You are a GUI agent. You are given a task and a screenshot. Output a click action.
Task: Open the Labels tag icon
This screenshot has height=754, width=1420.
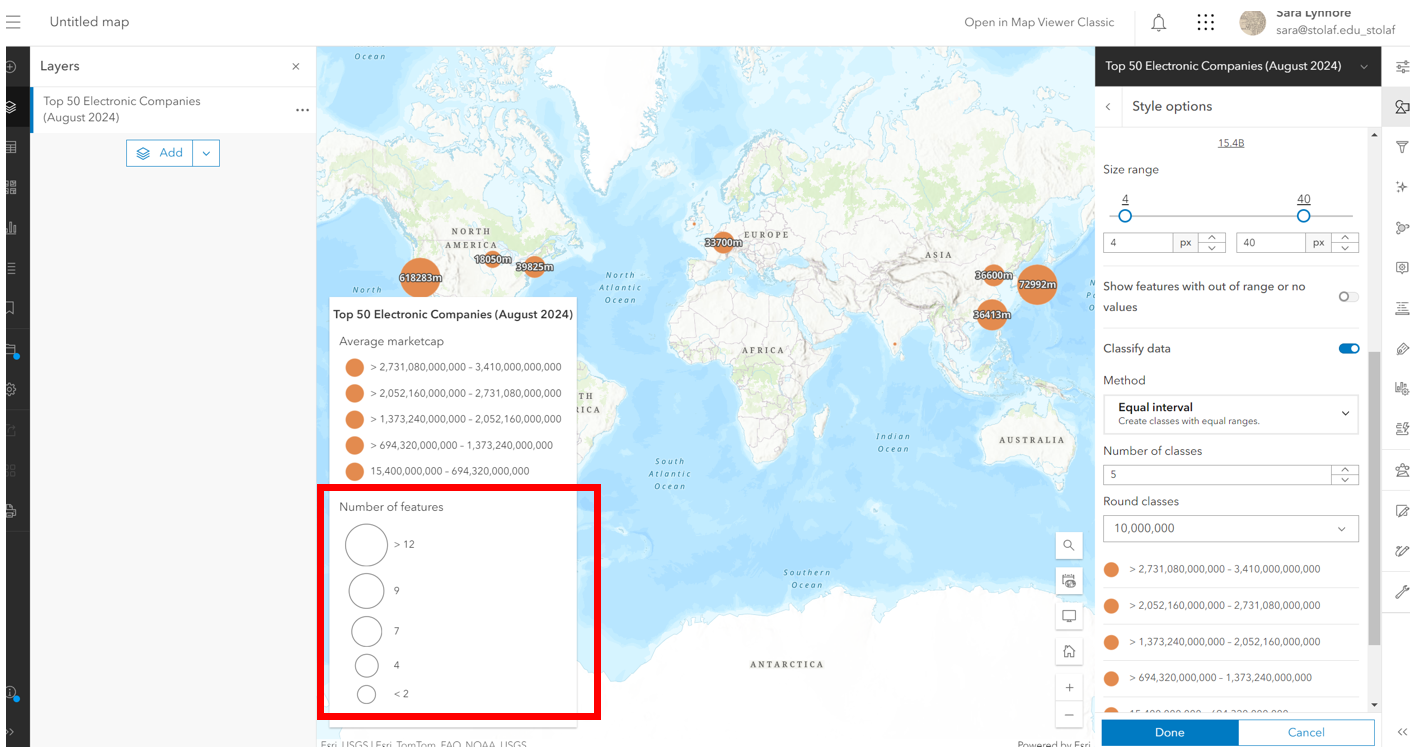(1402, 349)
